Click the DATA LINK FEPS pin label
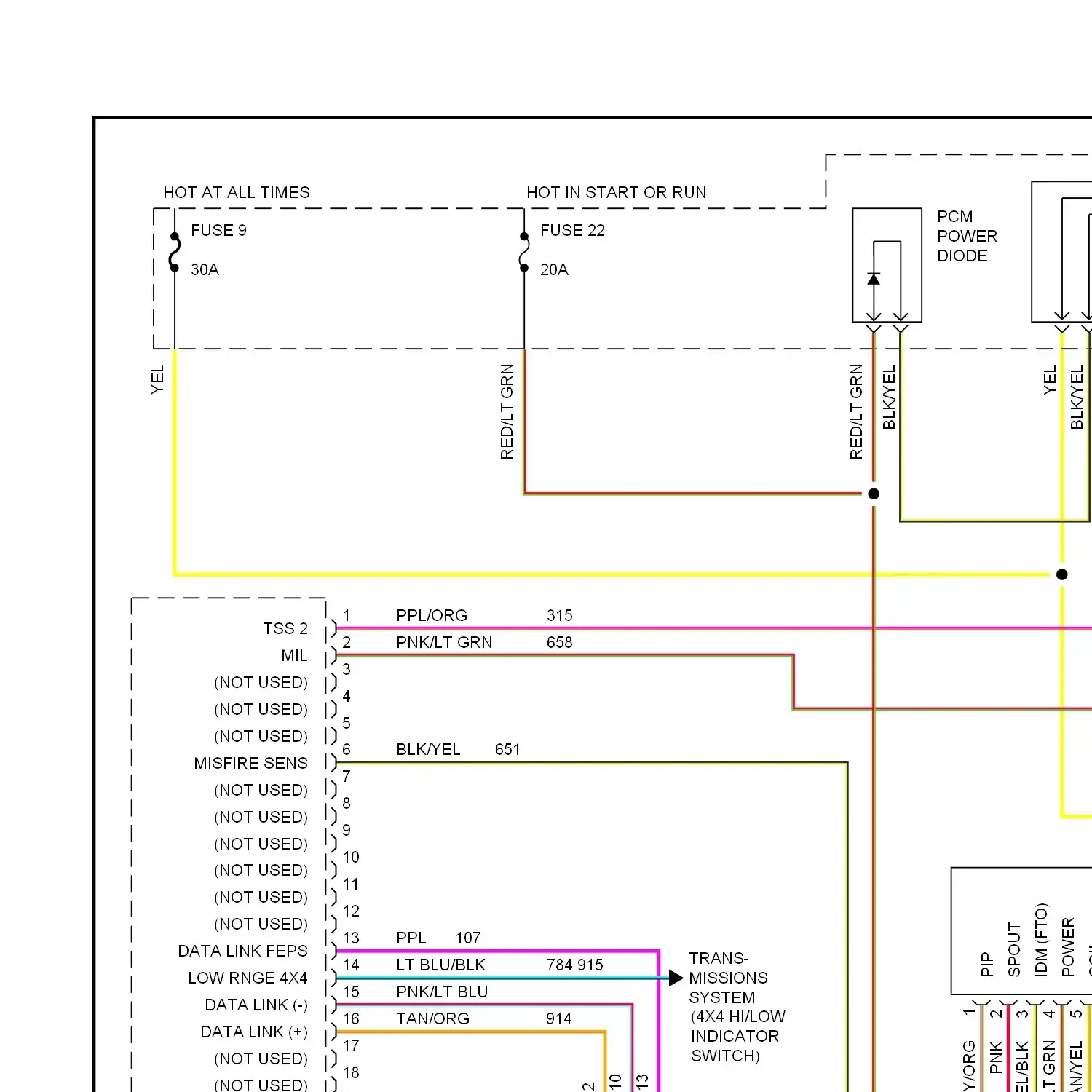Screen dimensions: 1092x1092 [242, 951]
